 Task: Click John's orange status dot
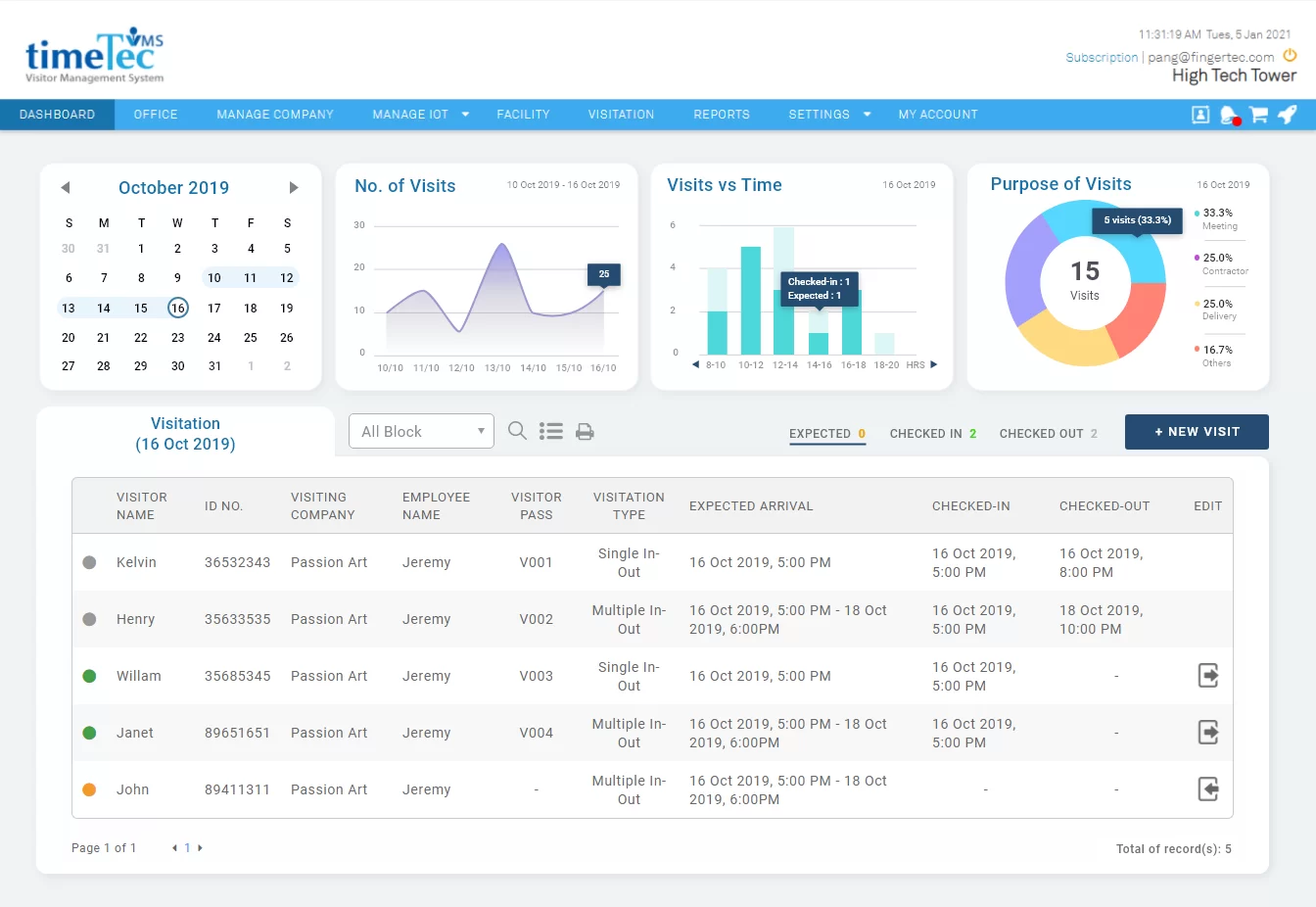pyautogui.click(x=89, y=789)
